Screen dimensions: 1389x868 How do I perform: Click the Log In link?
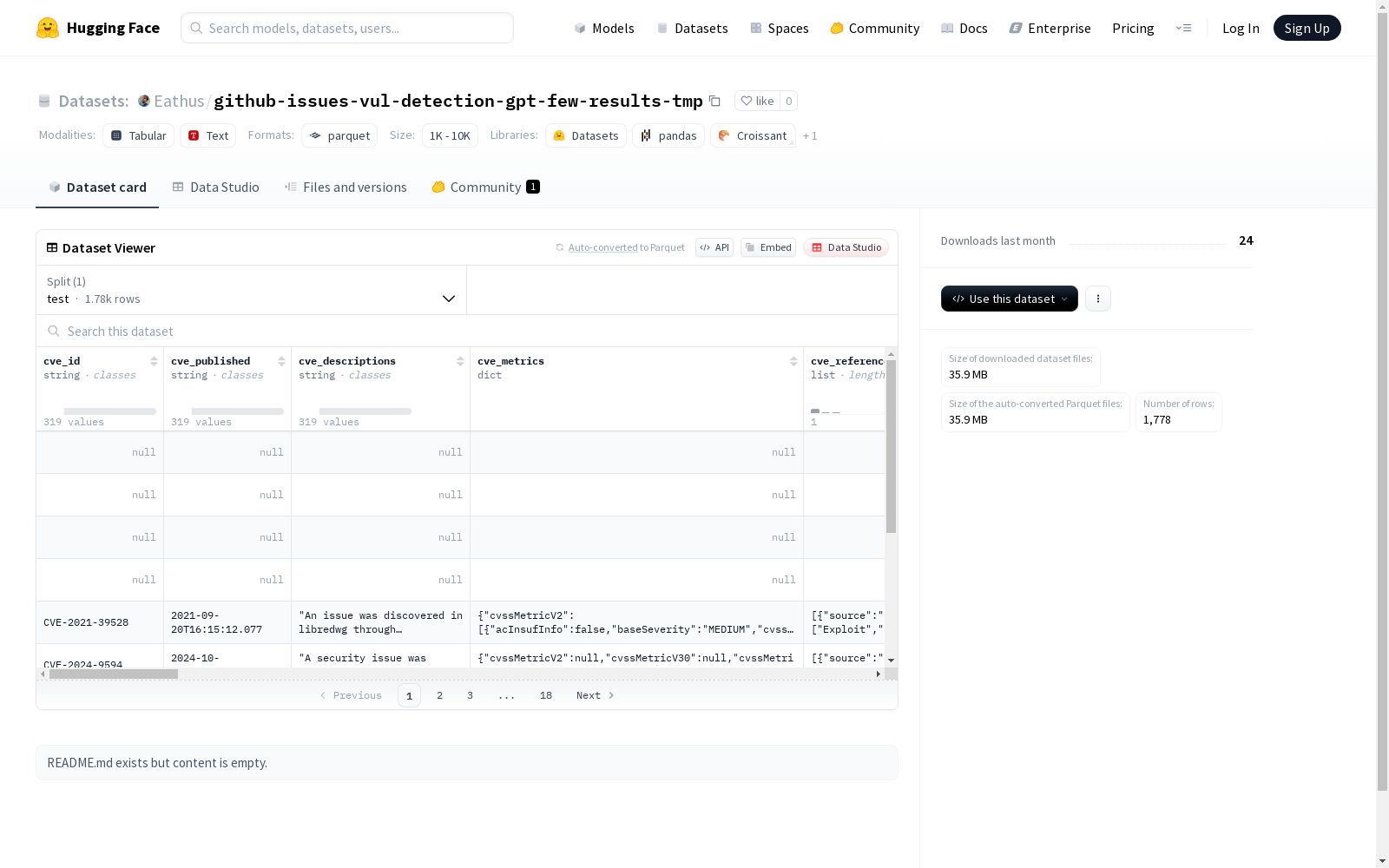(1241, 28)
